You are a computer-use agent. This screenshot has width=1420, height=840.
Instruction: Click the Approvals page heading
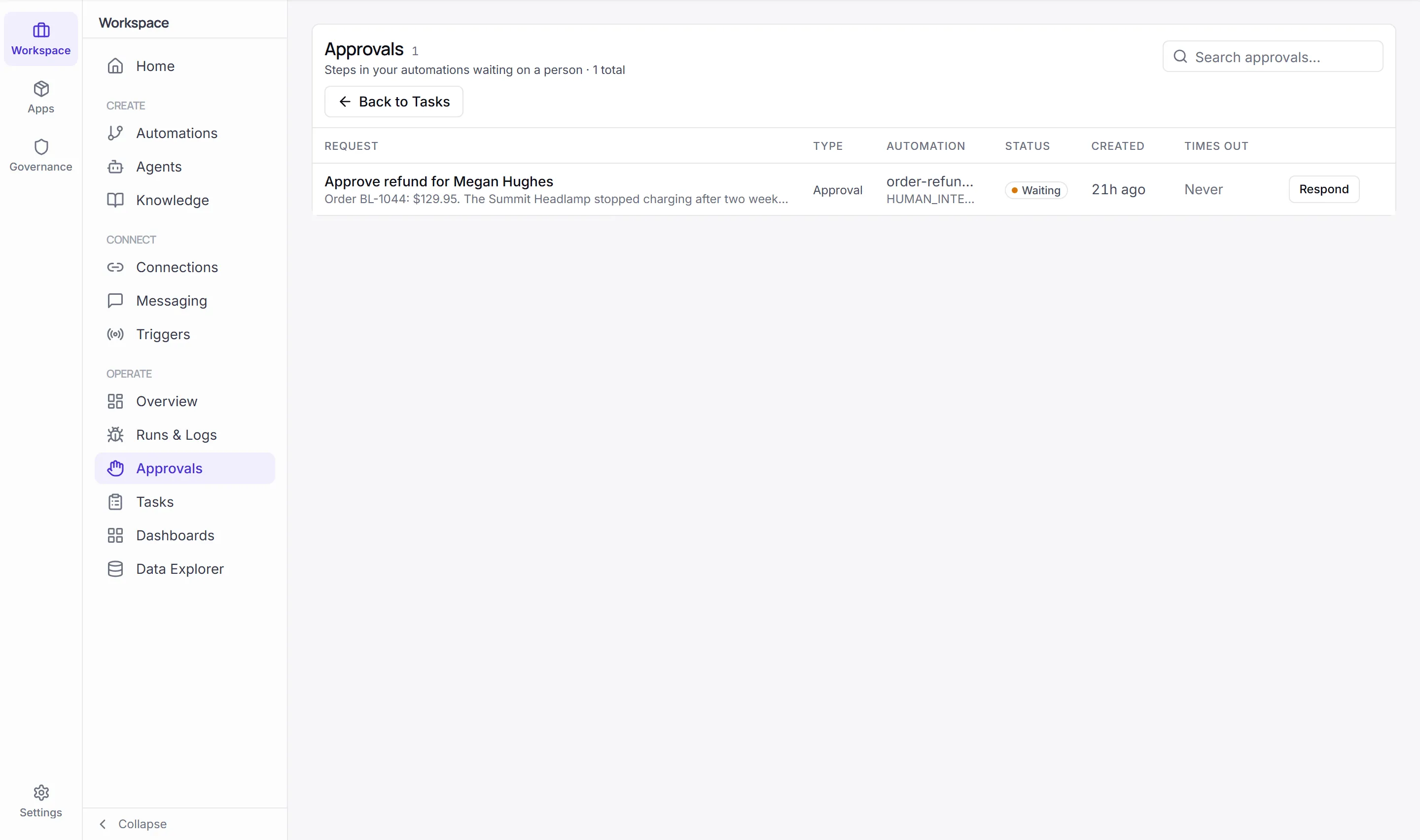(x=363, y=49)
